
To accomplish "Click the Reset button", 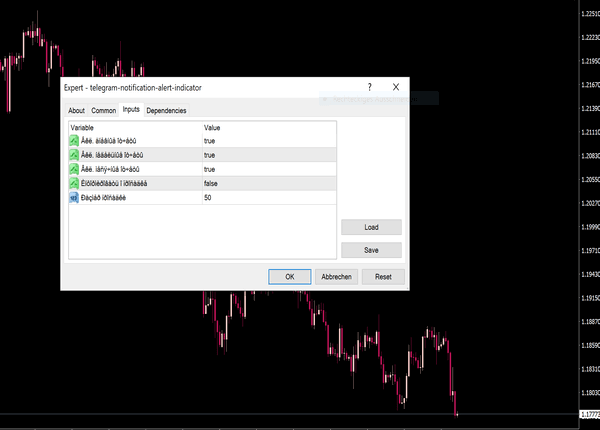I will tap(383, 277).
